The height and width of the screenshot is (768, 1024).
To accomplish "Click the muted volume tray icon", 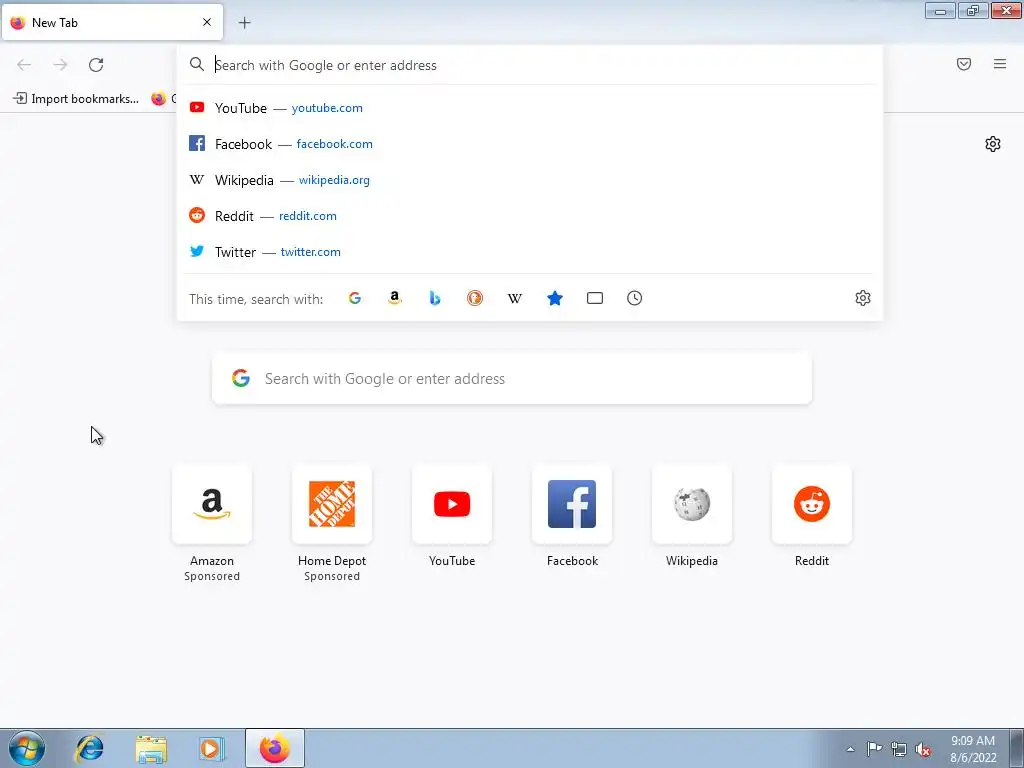I will (923, 749).
